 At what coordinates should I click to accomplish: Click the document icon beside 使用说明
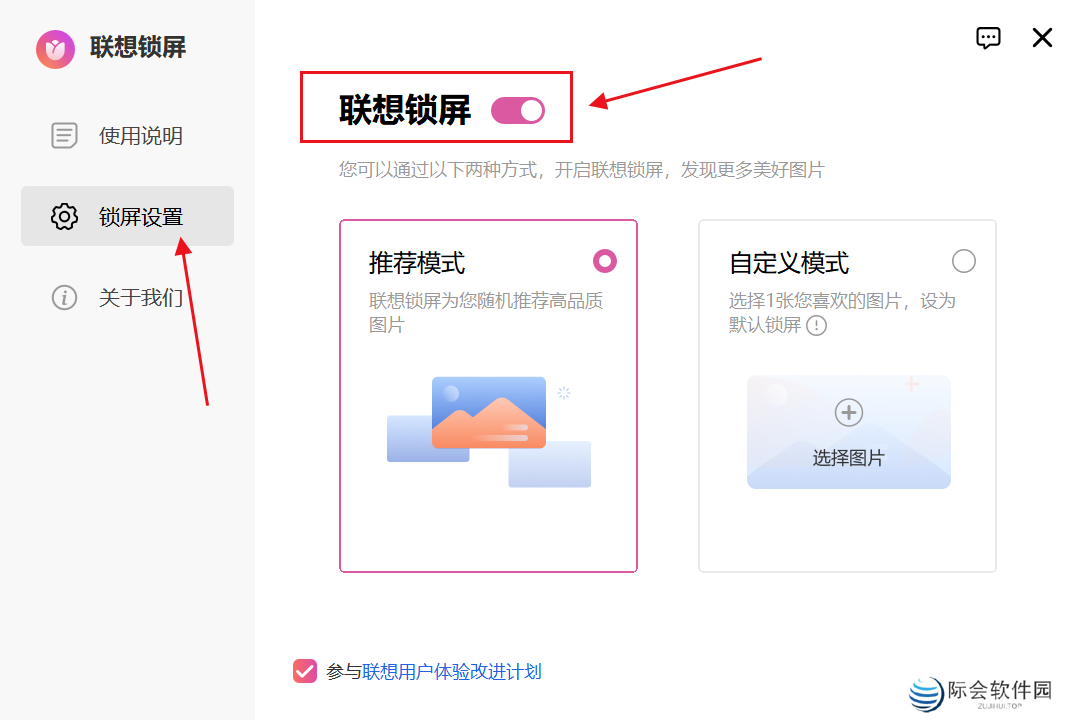(x=64, y=135)
